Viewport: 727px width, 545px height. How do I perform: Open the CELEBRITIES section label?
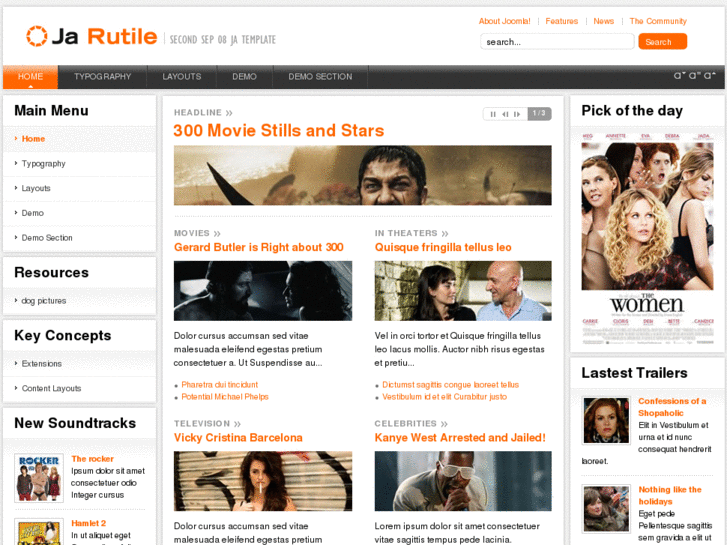411,423
